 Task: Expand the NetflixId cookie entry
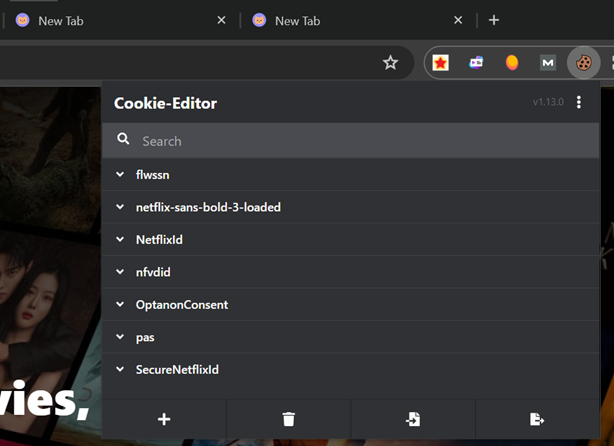tap(351, 240)
